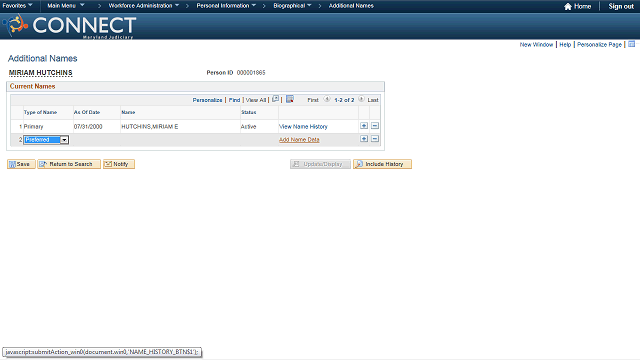Click the previous-row arrow next to First

(x=327, y=99)
